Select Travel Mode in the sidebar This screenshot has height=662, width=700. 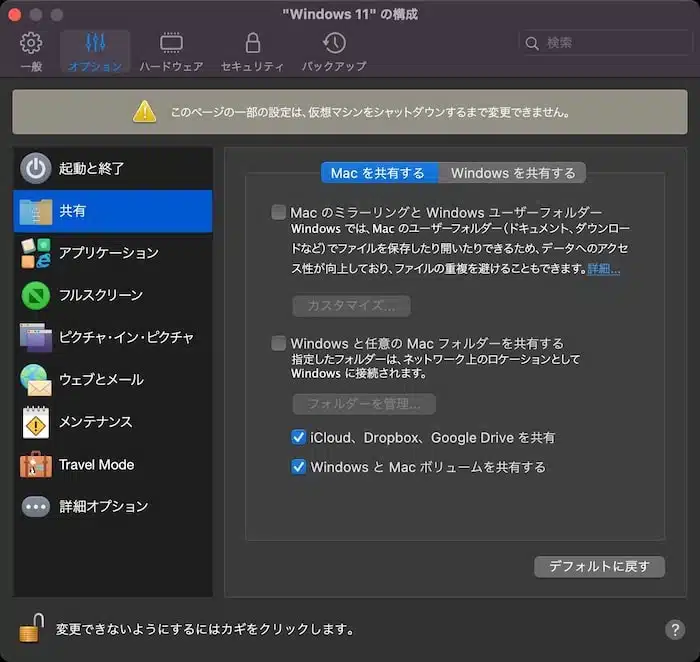coord(113,465)
